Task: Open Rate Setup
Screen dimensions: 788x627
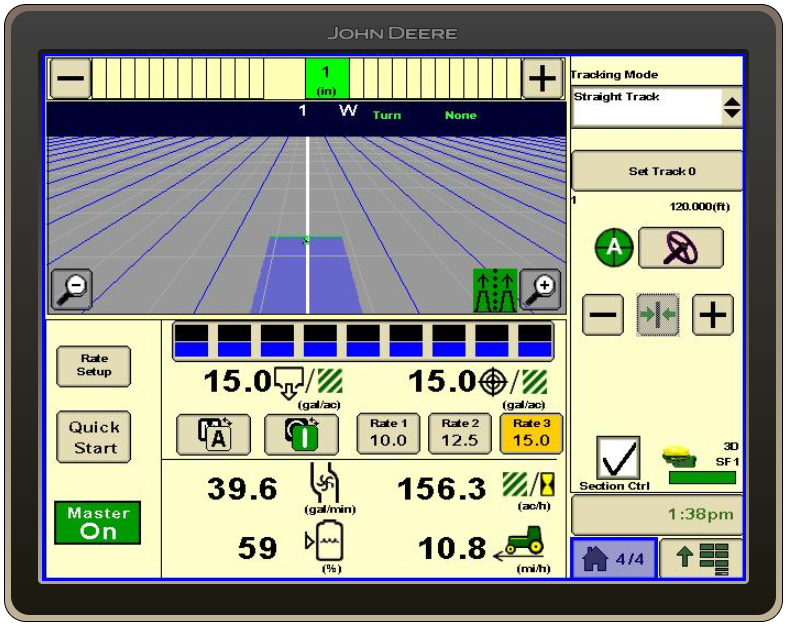Action: (x=93, y=366)
